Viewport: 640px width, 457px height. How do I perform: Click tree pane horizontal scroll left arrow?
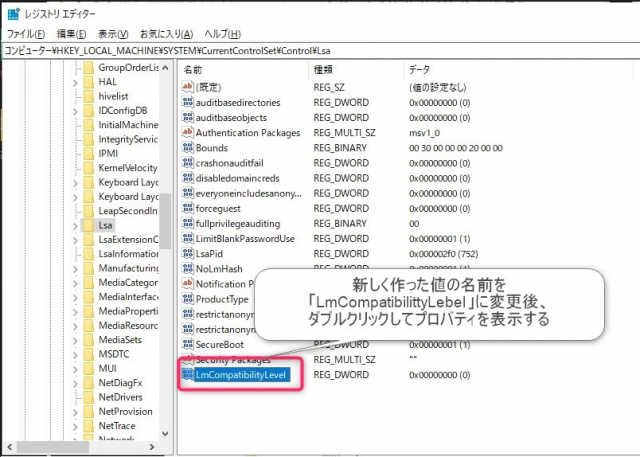pyautogui.click(x=10, y=447)
